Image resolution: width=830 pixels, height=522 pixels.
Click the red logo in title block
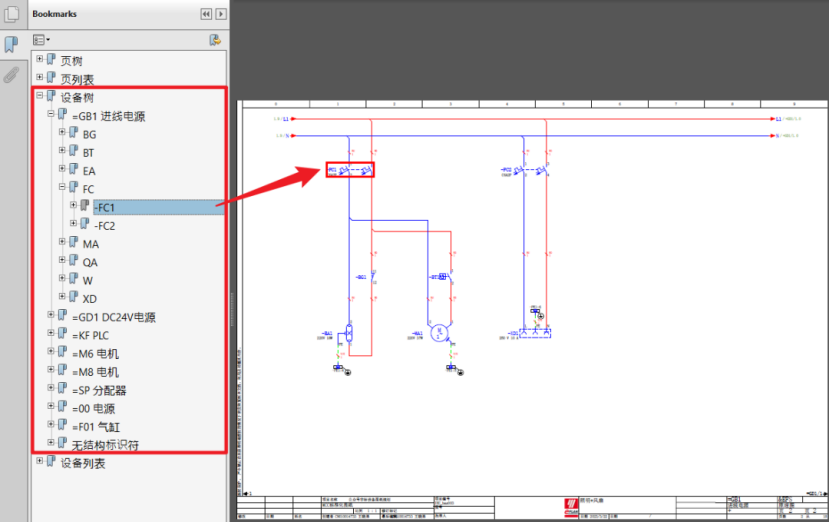[x=571, y=507]
